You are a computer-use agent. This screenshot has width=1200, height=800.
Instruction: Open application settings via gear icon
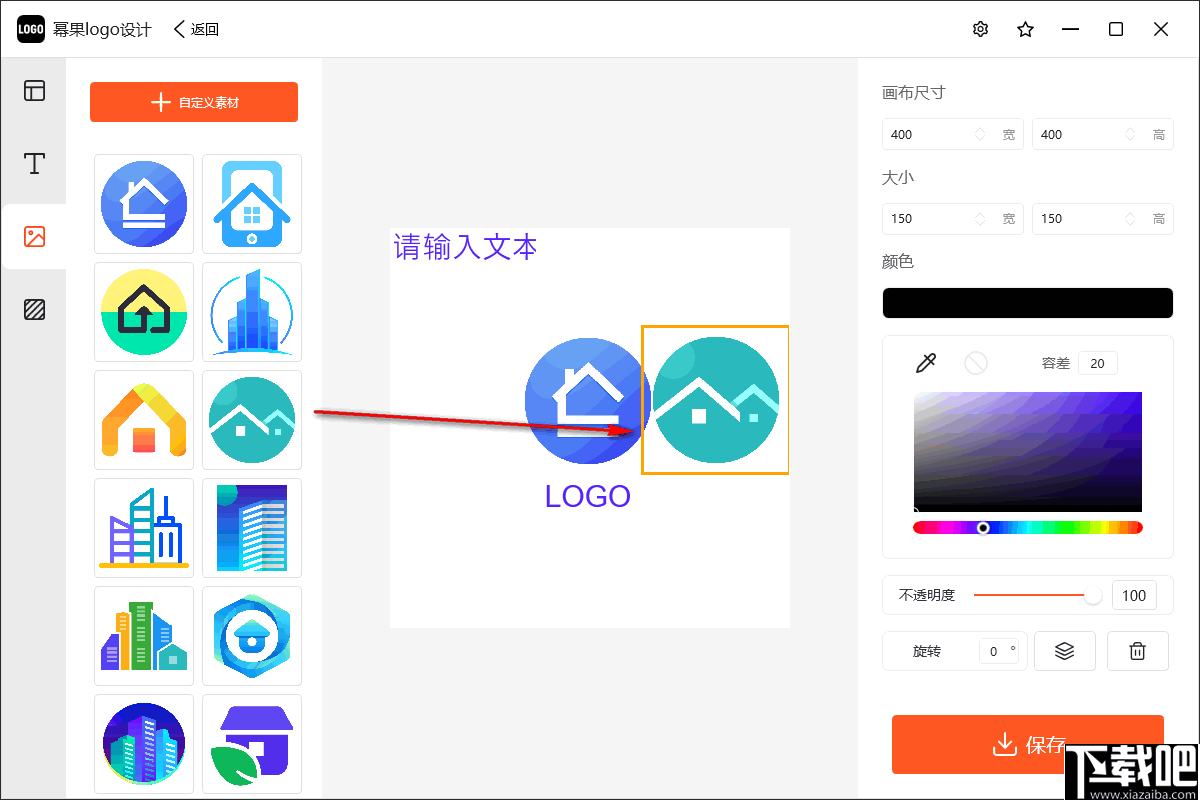[980, 29]
